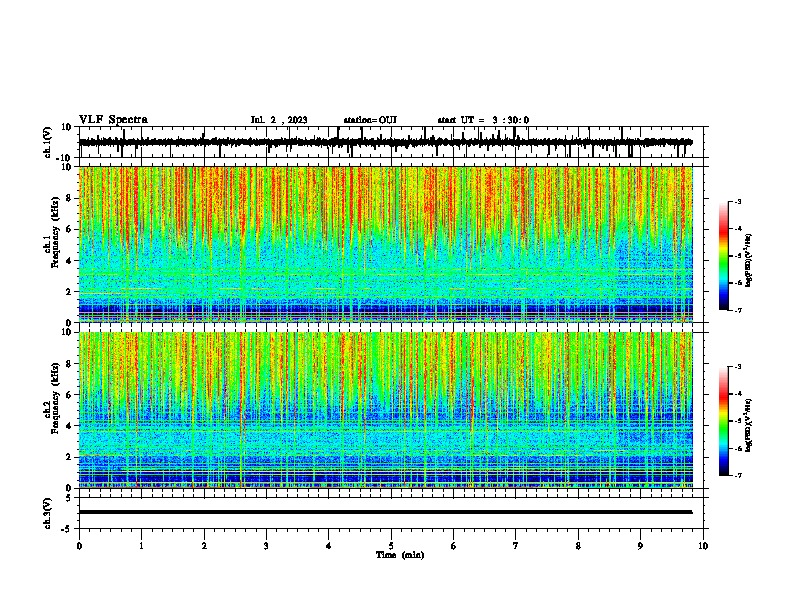Image resolution: width=792 pixels, height=612 pixels.
Task: Click the "4" tick on ch.1 frequency axis
Action: pyautogui.click(x=69, y=261)
